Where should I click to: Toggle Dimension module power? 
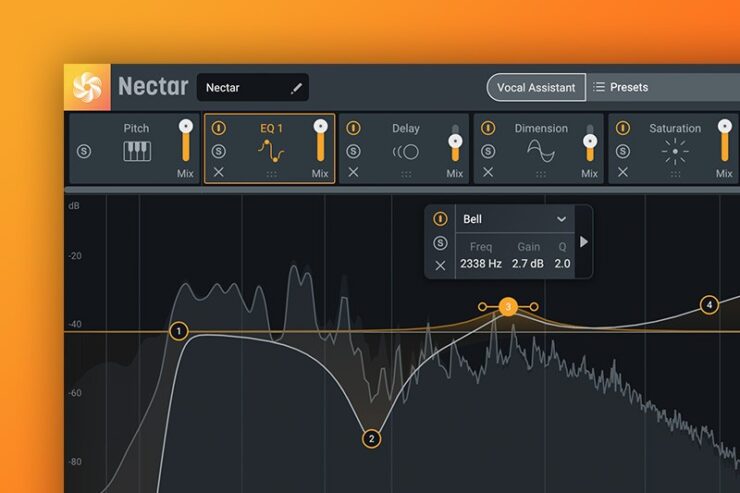pyautogui.click(x=488, y=128)
